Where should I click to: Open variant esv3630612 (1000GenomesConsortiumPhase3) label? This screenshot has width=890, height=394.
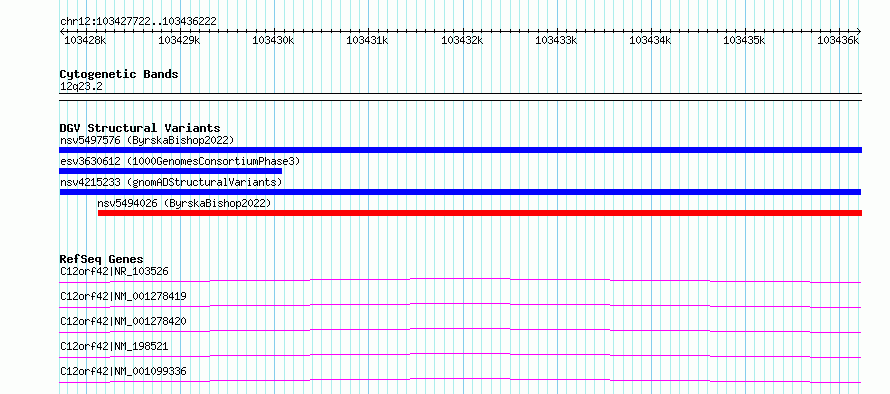point(180,161)
